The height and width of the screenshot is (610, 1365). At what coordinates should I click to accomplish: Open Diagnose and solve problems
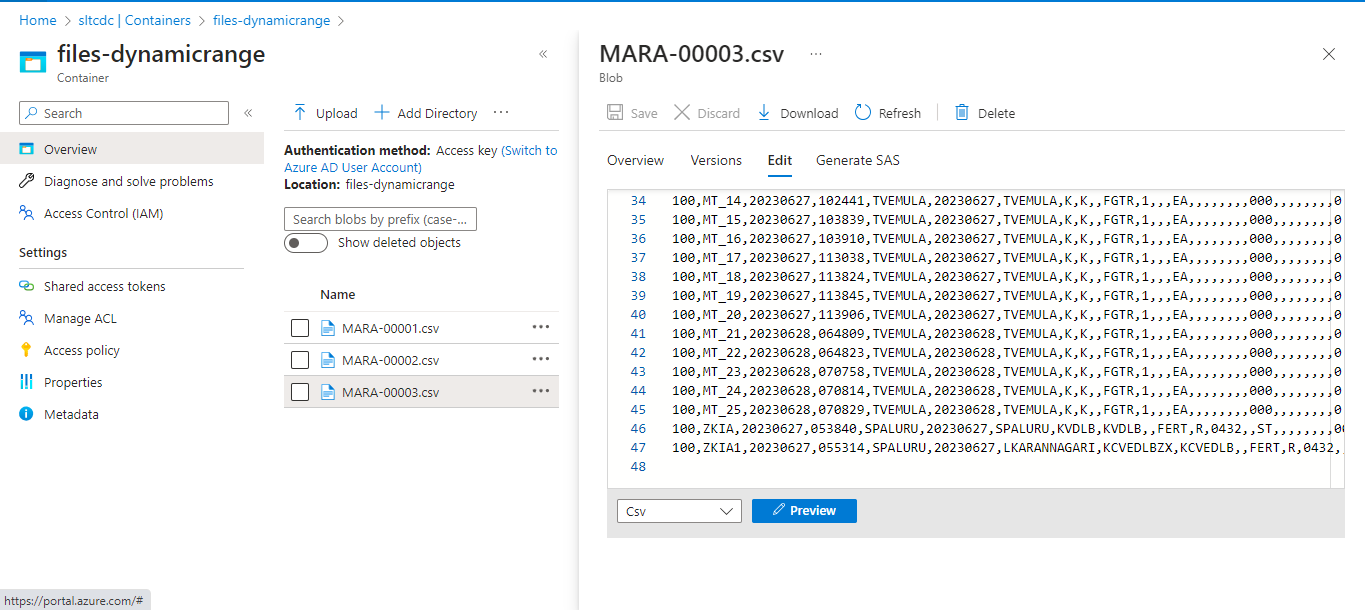pos(128,181)
